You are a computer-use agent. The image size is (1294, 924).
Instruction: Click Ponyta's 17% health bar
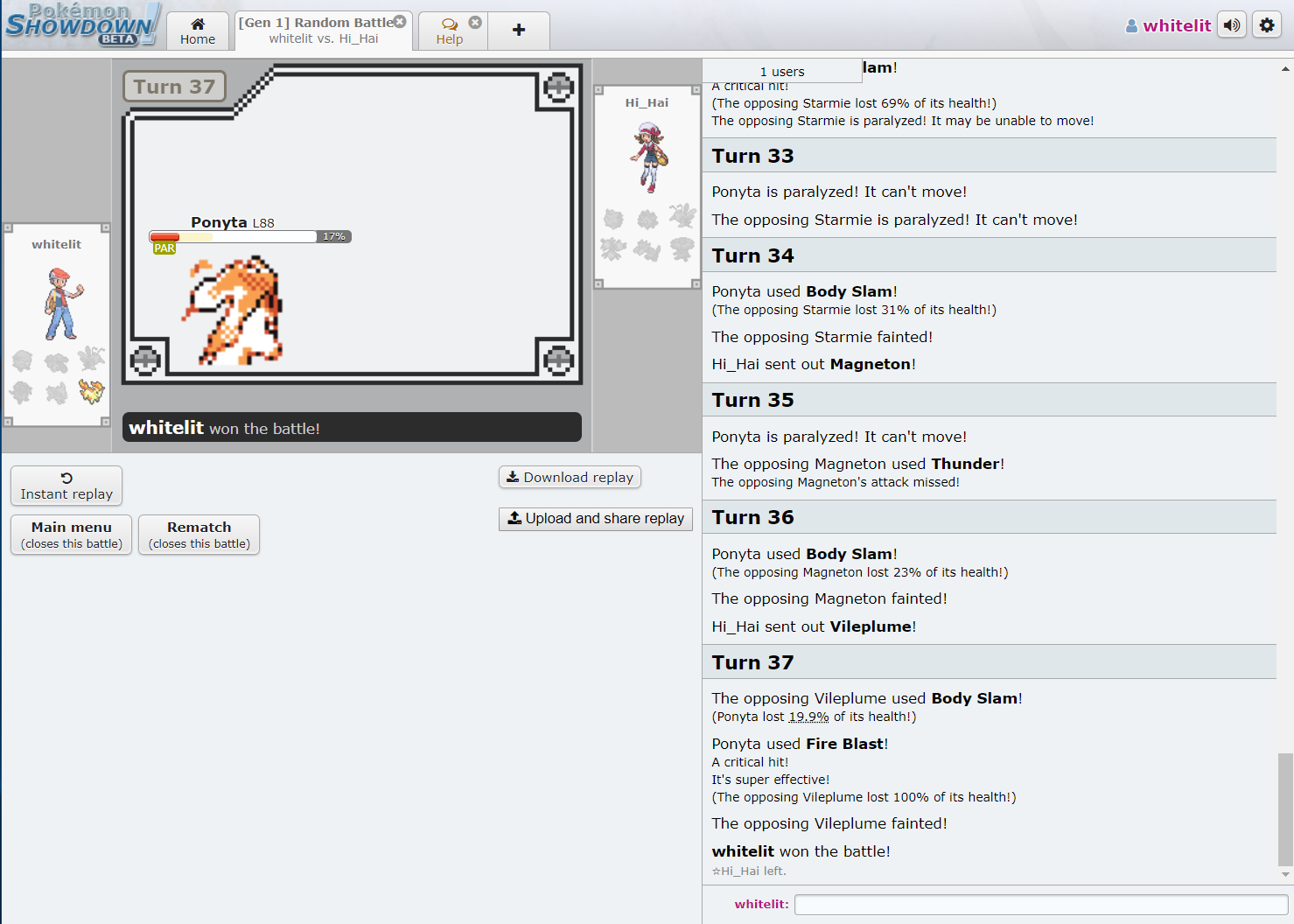pyautogui.click(x=250, y=236)
